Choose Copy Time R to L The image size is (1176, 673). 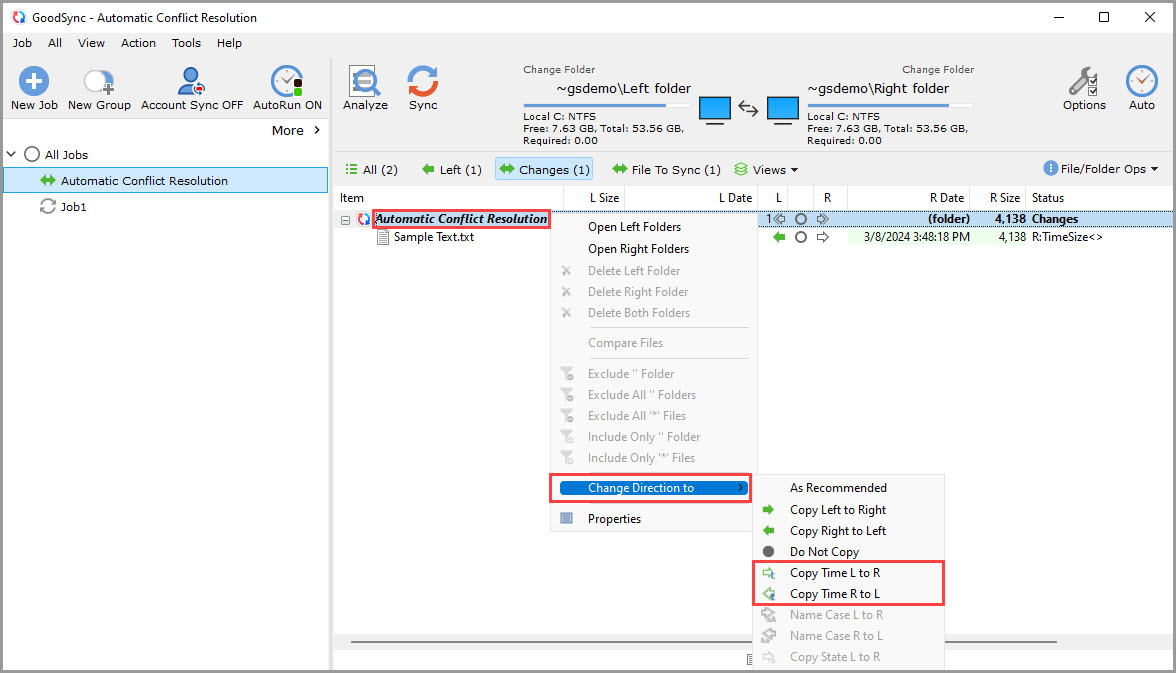(x=835, y=593)
